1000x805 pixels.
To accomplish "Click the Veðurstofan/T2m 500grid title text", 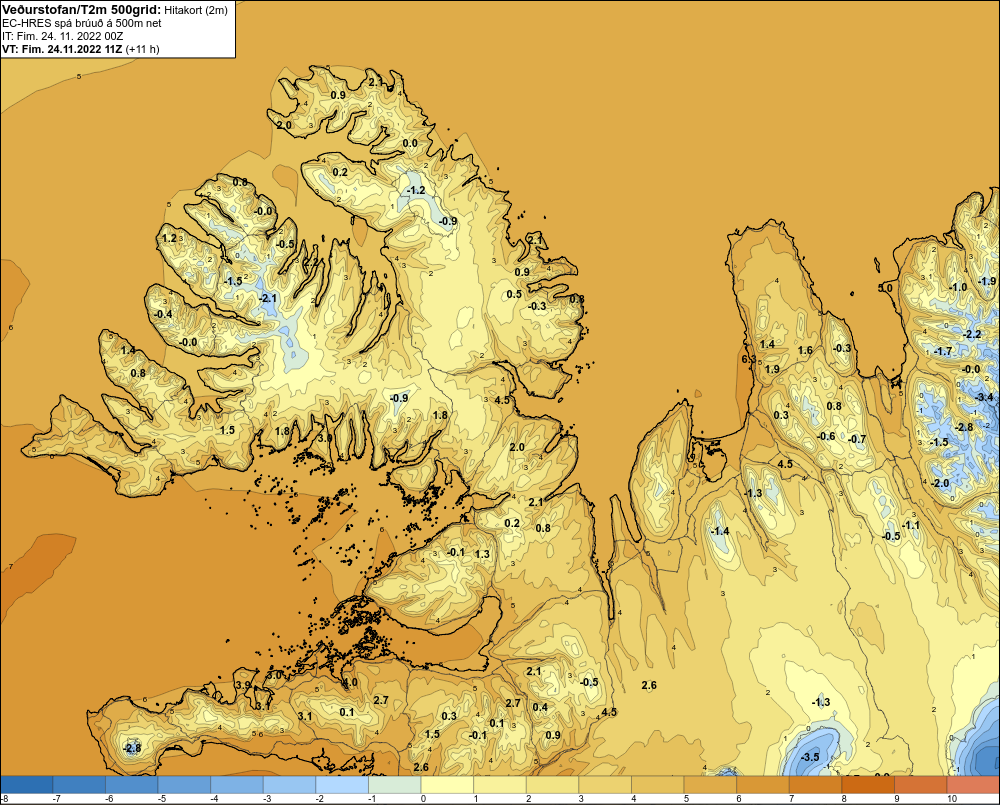I will [85, 9].
